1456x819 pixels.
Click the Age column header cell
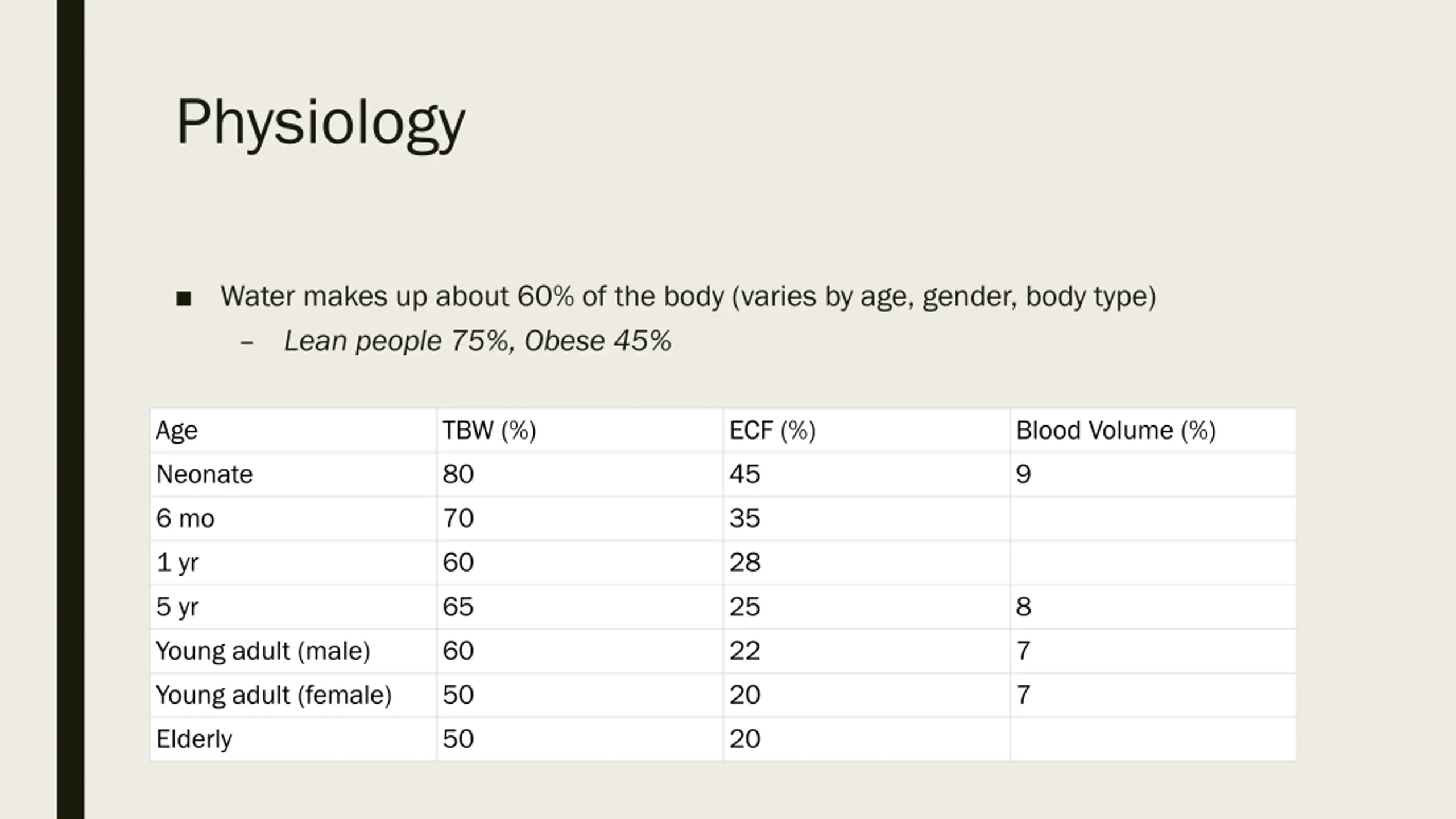coord(293,430)
